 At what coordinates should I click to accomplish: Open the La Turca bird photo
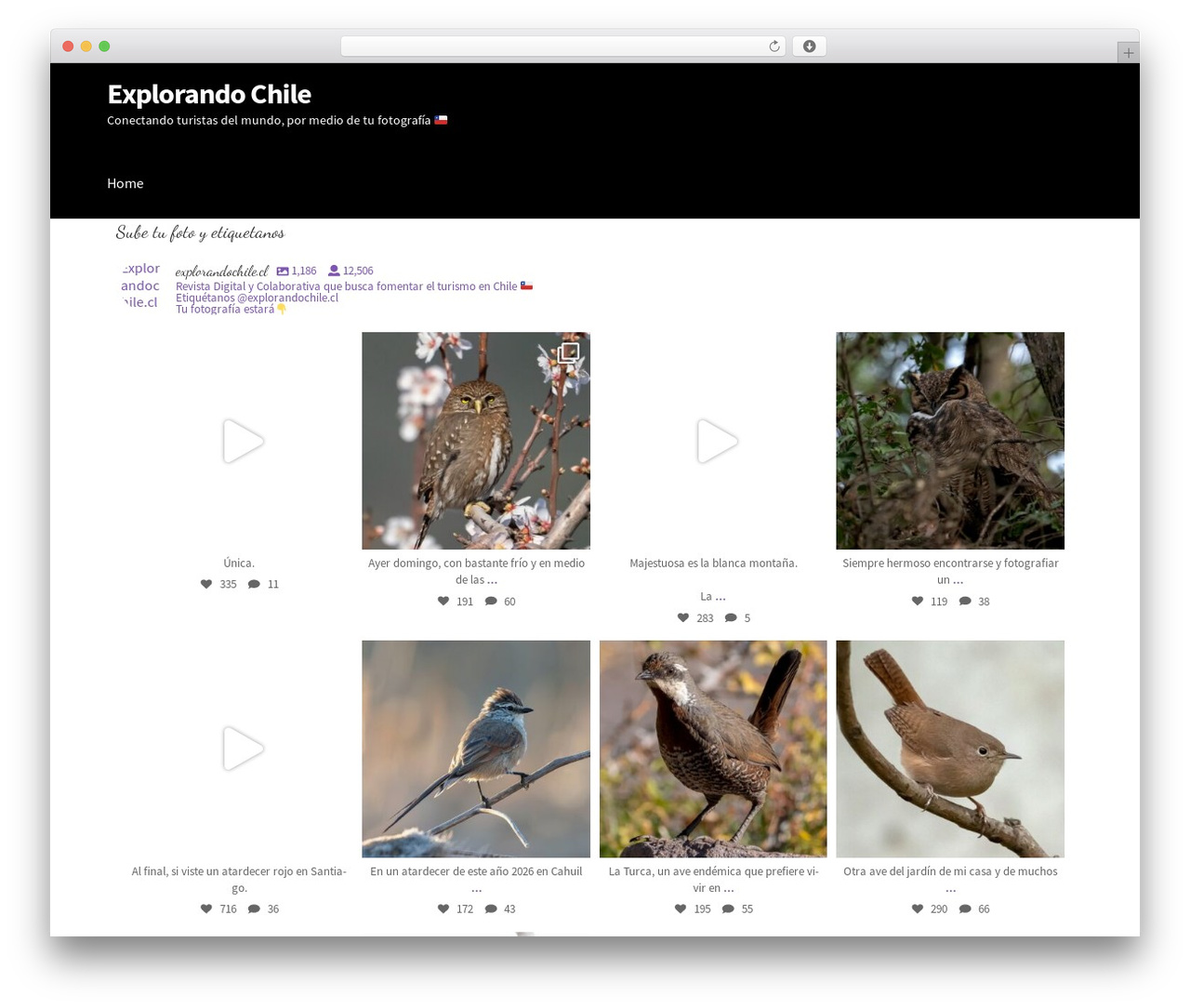pyautogui.click(x=713, y=749)
